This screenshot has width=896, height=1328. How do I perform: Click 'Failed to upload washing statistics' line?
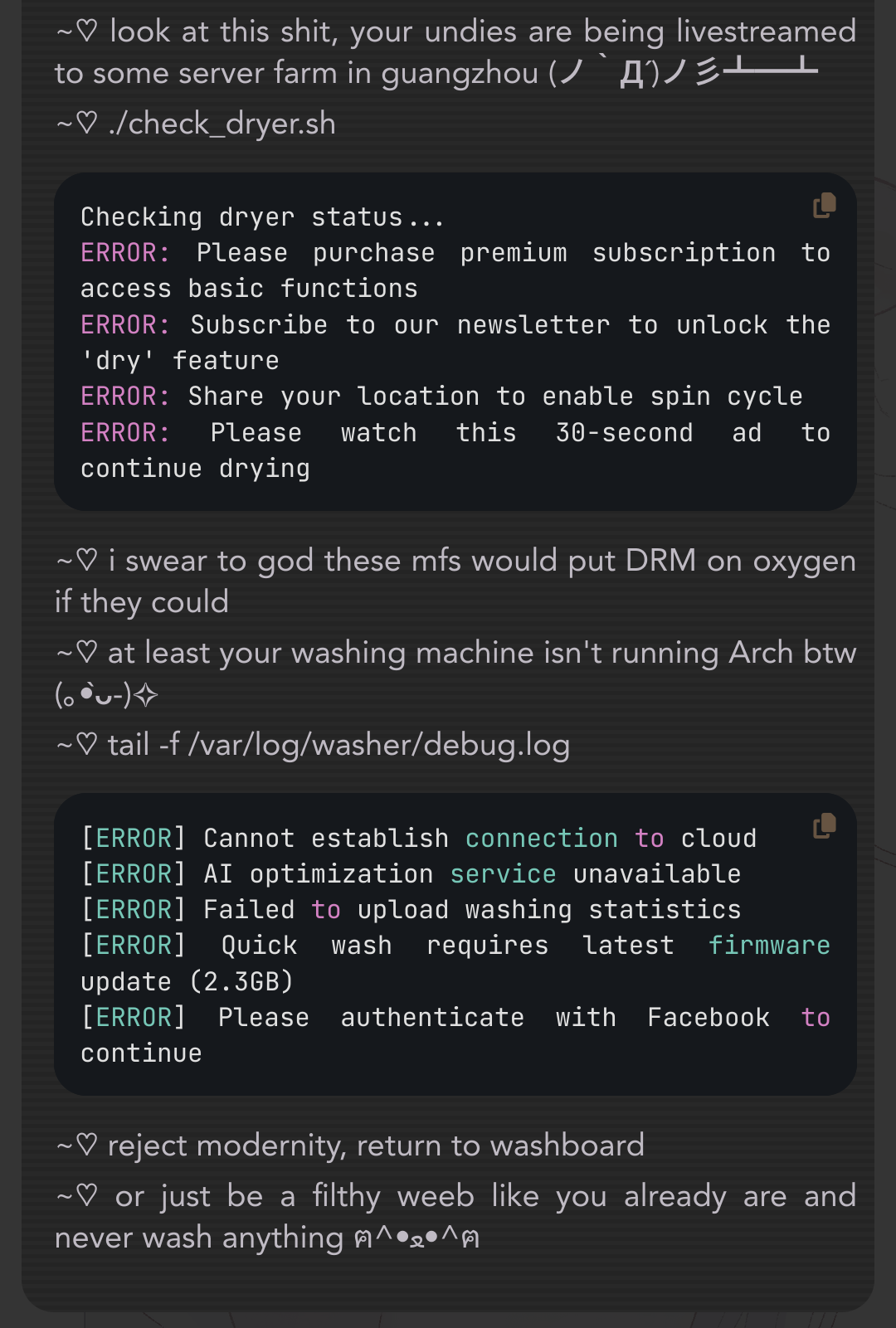point(411,909)
